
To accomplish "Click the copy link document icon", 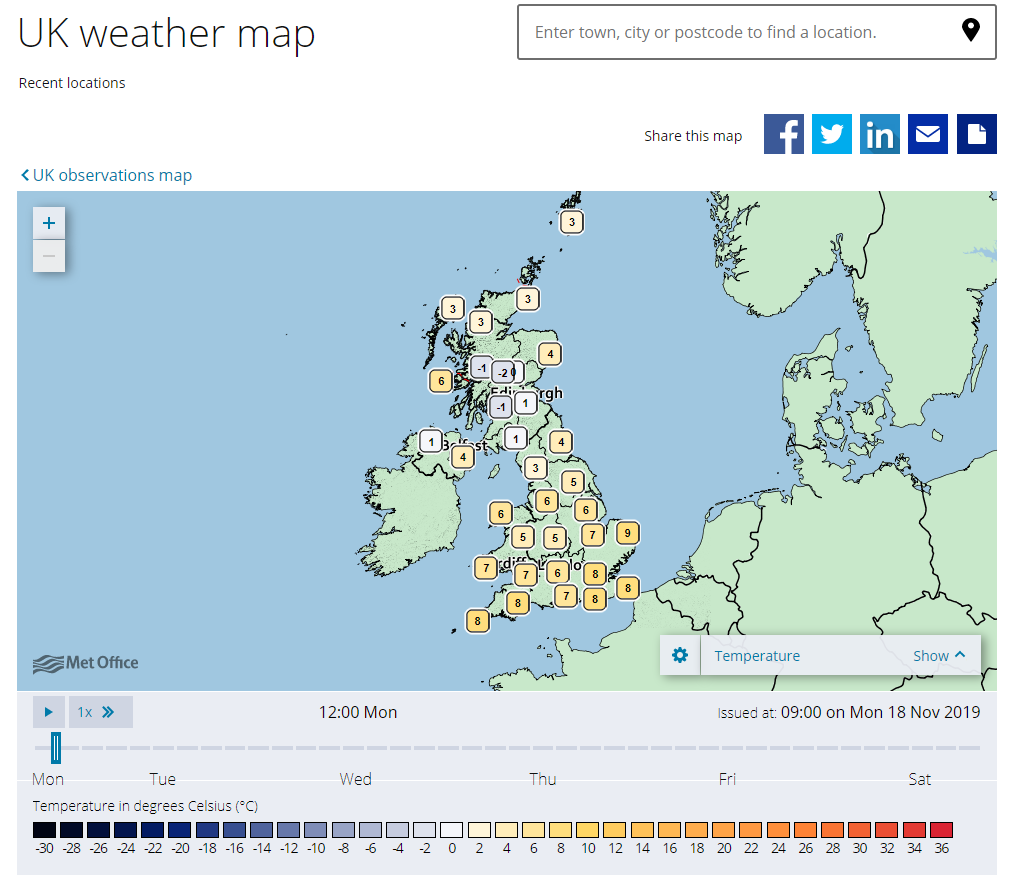I will point(976,134).
